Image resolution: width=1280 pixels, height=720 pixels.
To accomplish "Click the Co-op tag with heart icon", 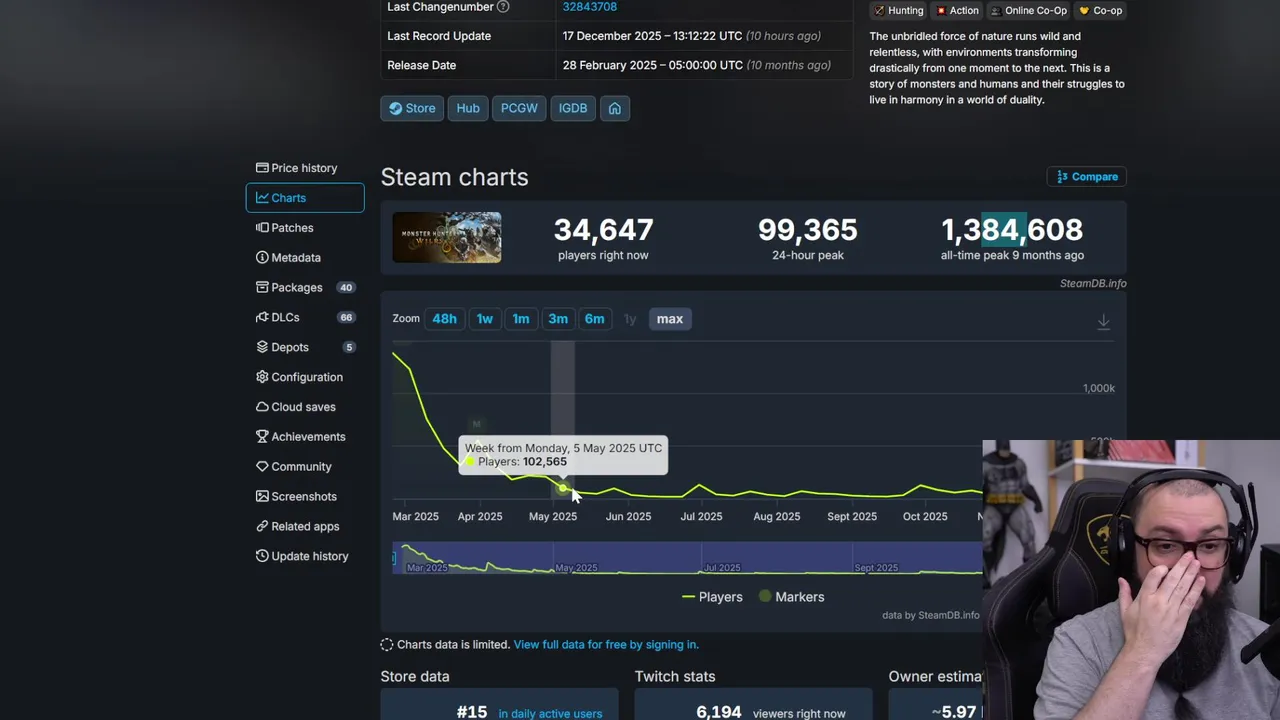I will pos(1100,10).
